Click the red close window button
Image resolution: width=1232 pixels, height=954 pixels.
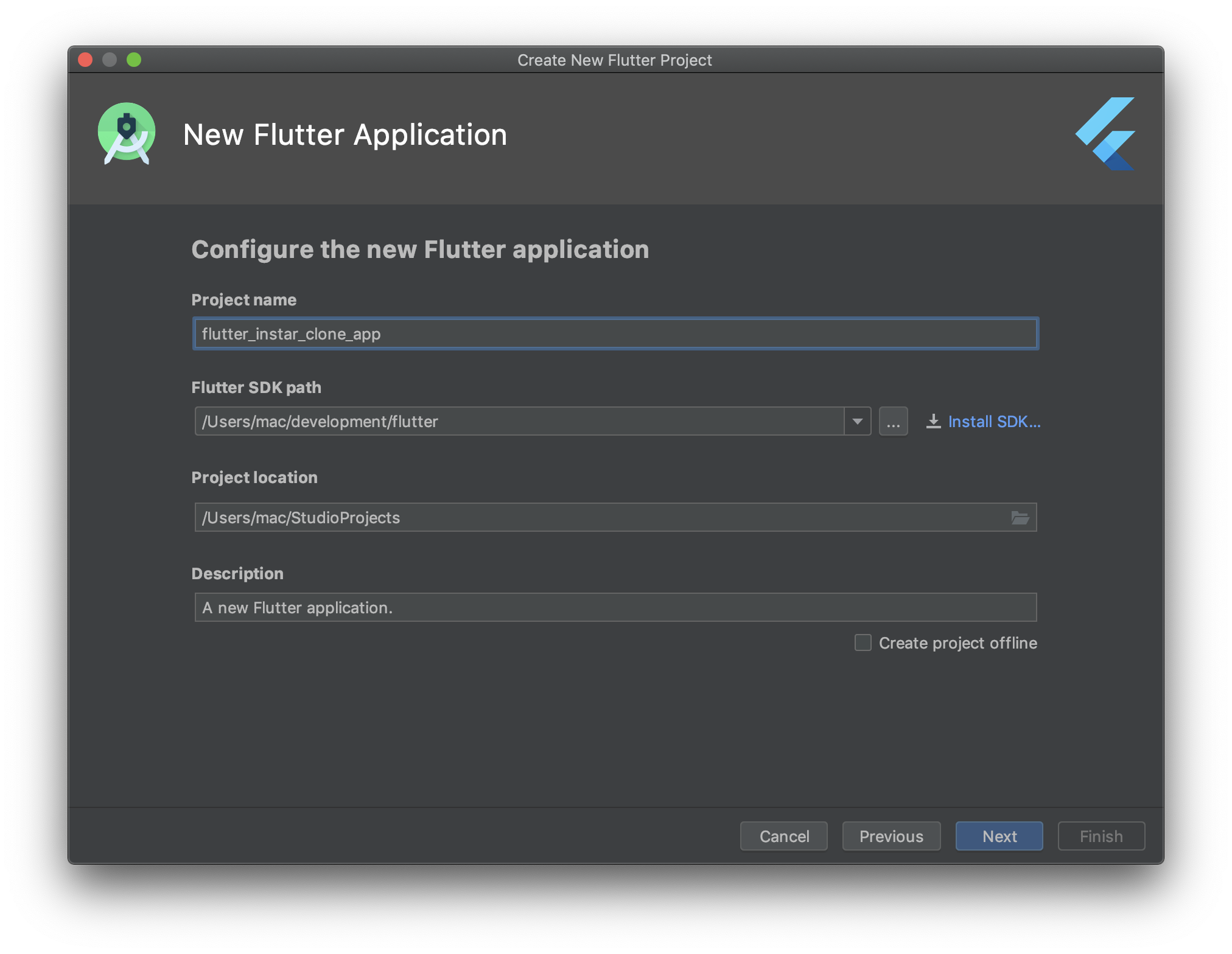[x=85, y=60]
